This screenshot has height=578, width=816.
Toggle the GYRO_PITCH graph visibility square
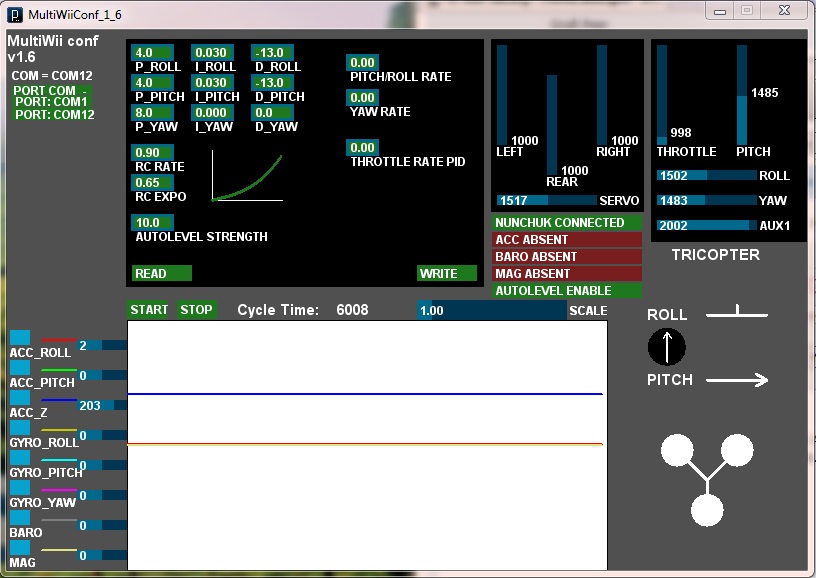click(20, 457)
